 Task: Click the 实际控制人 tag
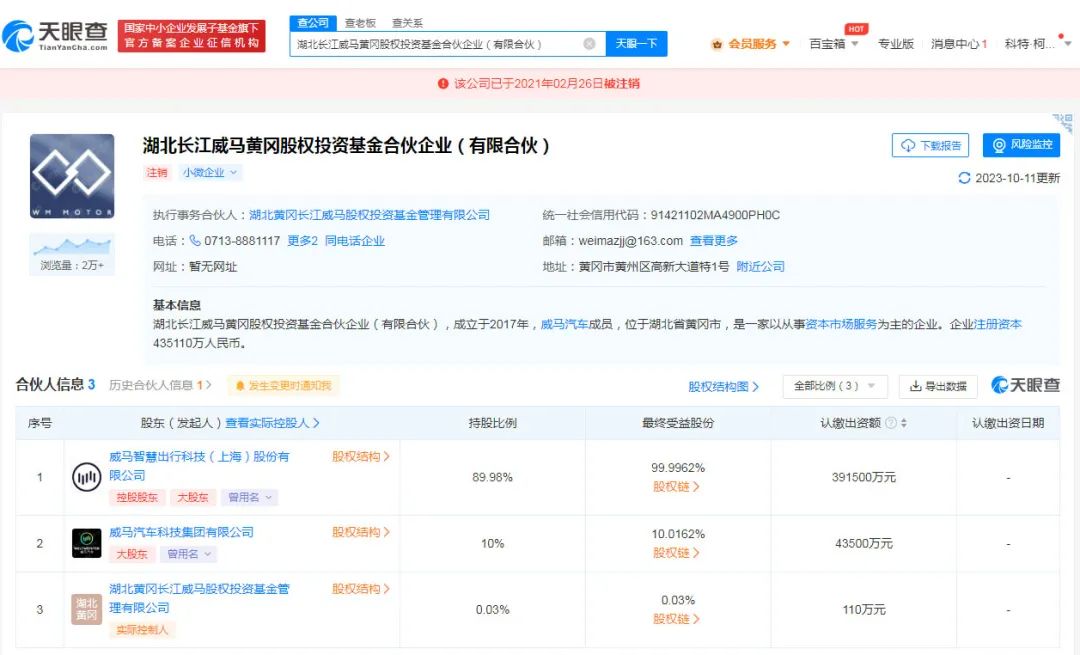[142, 629]
